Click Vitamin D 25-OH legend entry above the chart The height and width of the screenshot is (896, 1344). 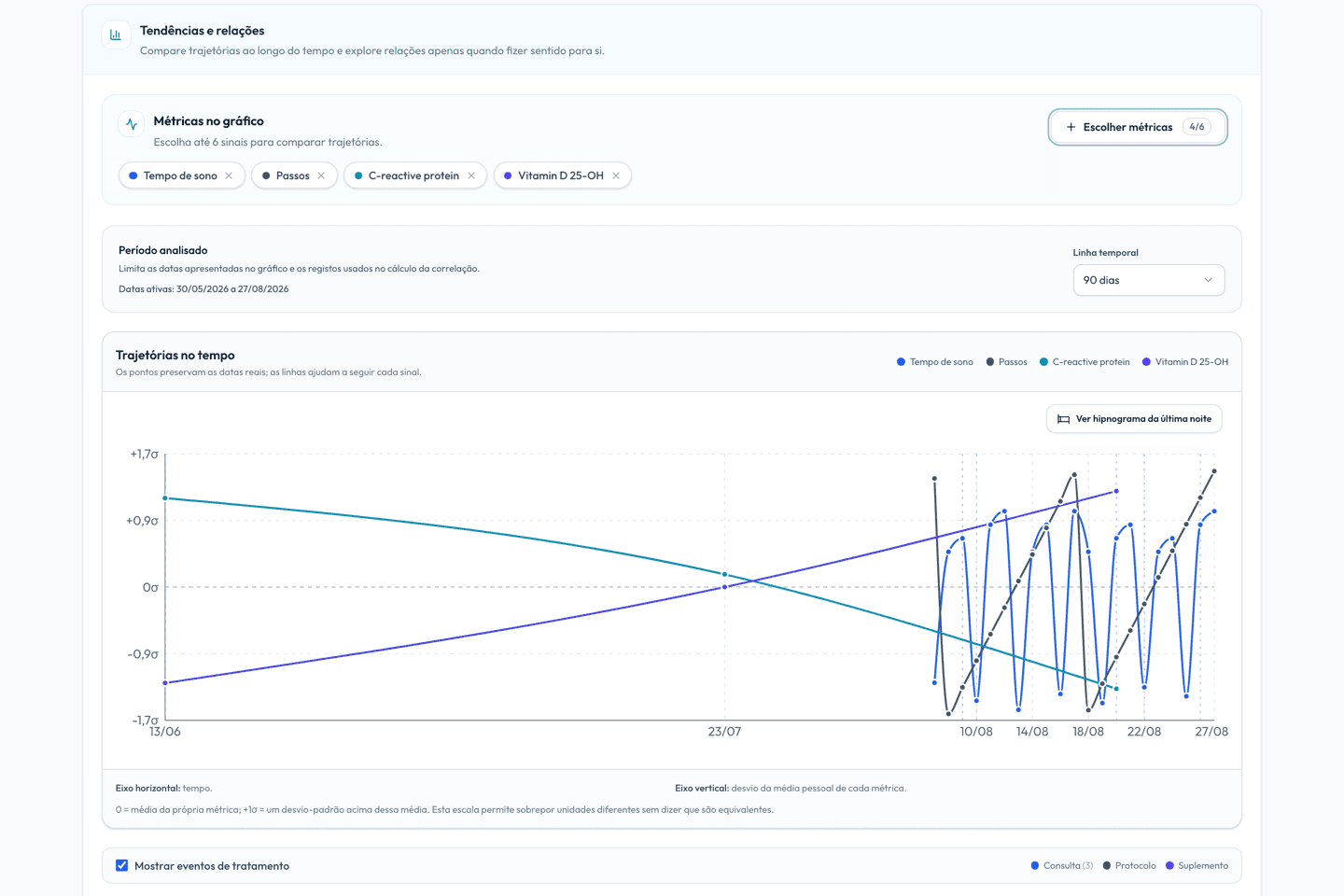pyautogui.click(x=1185, y=362)
